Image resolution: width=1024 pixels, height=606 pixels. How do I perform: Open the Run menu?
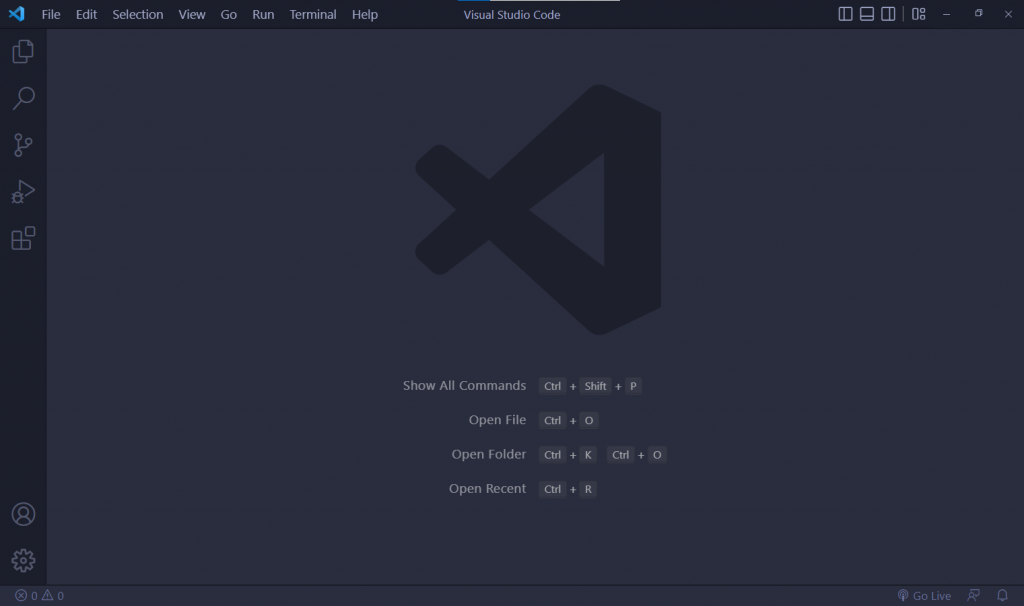pyautogui.click(x=263, y=14)
